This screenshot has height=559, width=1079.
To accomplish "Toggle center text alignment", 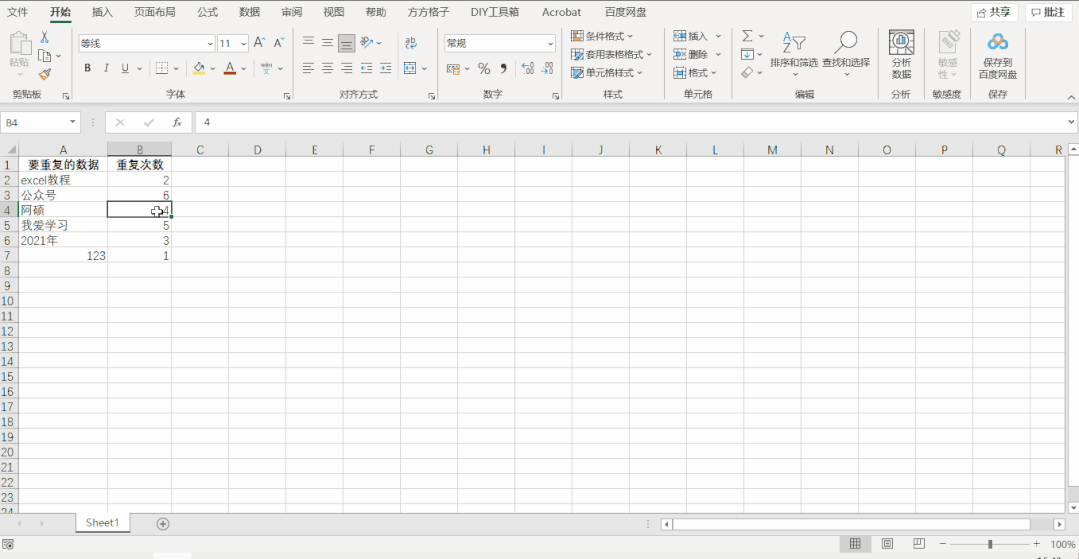I will coord(328,68).
